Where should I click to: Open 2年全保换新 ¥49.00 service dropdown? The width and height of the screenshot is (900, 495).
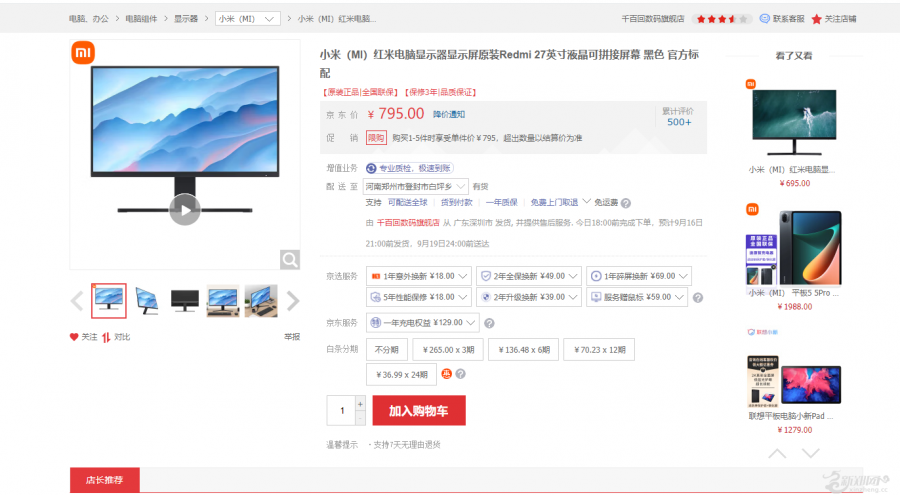coord(529,276)
